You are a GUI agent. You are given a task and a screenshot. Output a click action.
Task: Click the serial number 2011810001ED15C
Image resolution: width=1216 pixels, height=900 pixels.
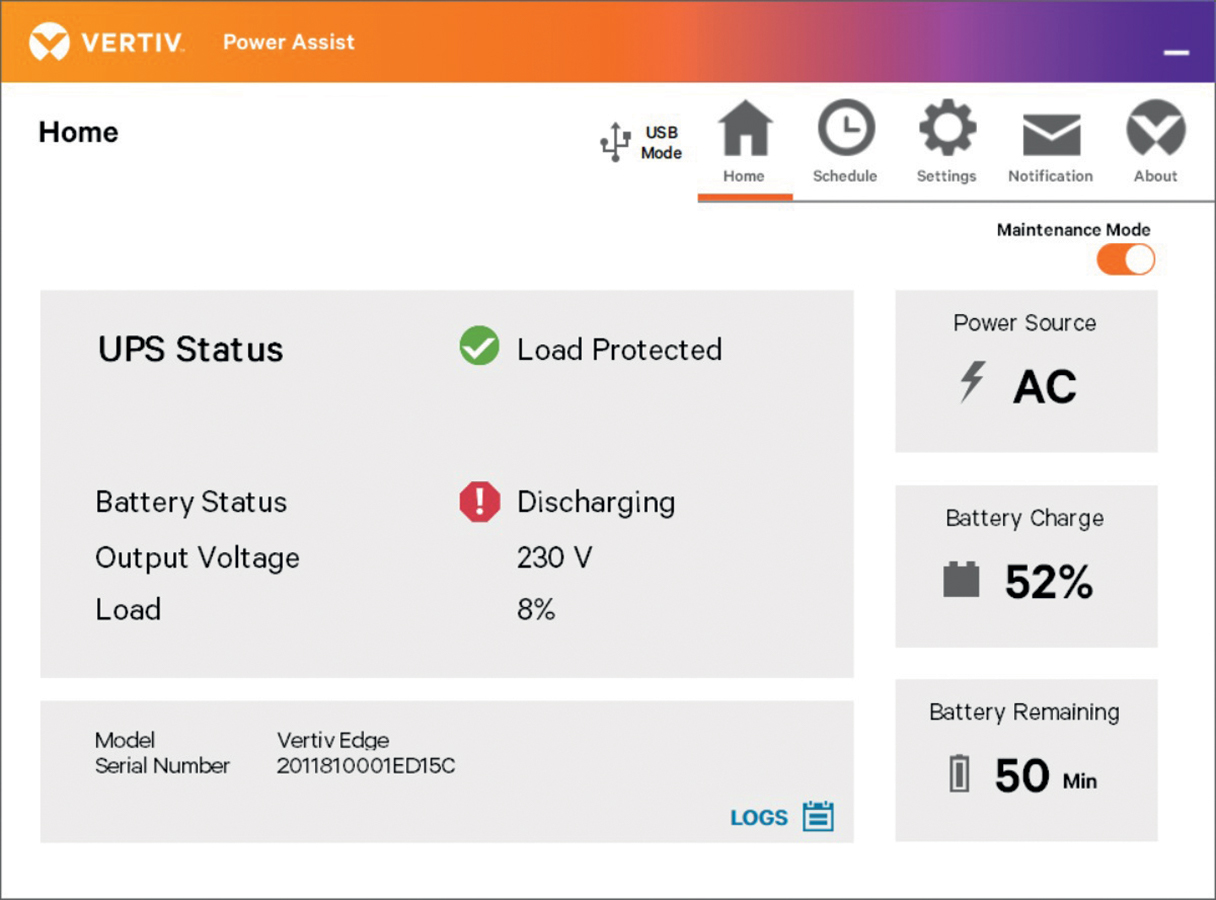[x=365, y=766]
